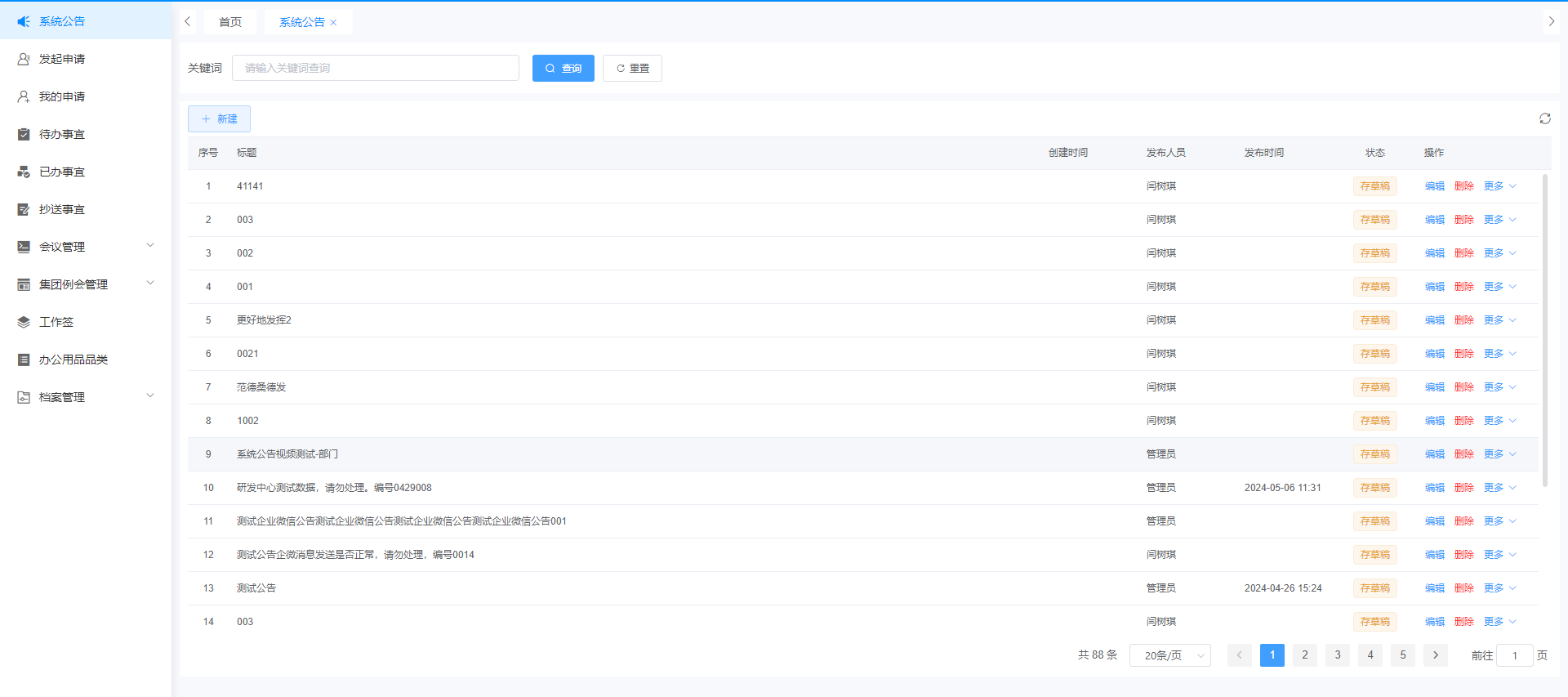This screenshot has height=697, width=1568.
Task: Click the keyword search input field
Action: click(x=376, y=69)
